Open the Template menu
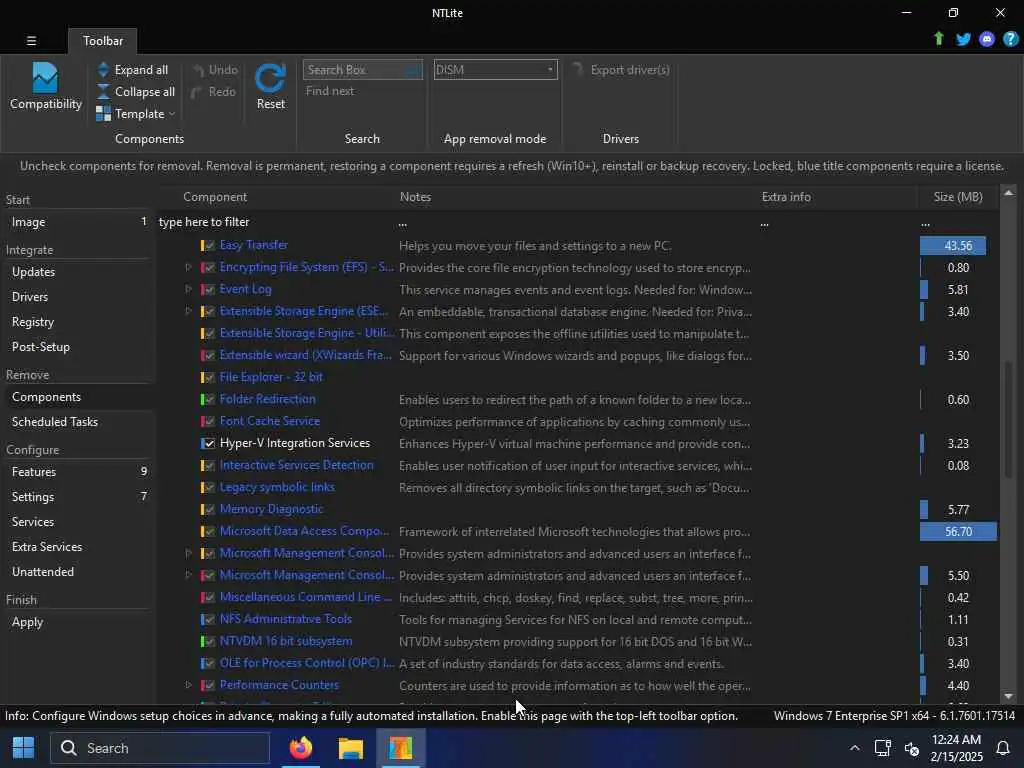The height and width of the screenshot is (768, 1024). pos(136,114)
